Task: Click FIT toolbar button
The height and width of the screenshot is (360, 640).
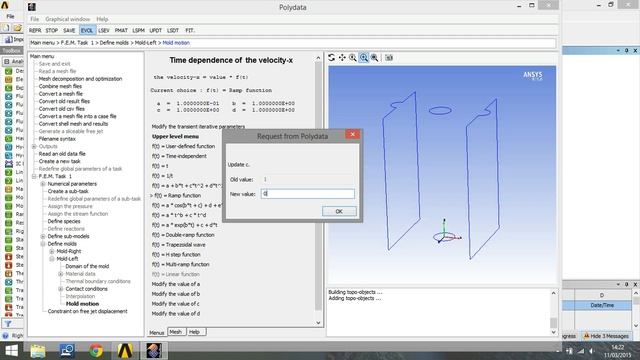Action: 190,31
